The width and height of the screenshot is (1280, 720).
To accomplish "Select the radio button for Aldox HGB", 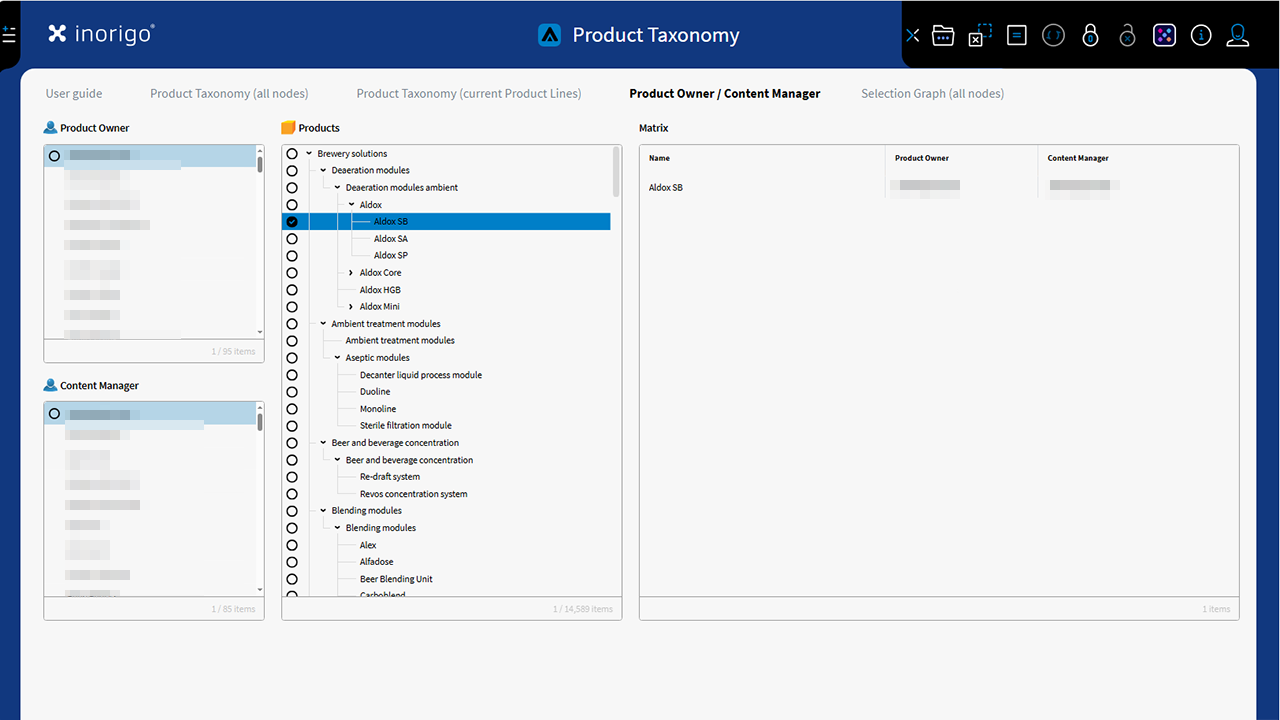I will (x=292, y=290).
